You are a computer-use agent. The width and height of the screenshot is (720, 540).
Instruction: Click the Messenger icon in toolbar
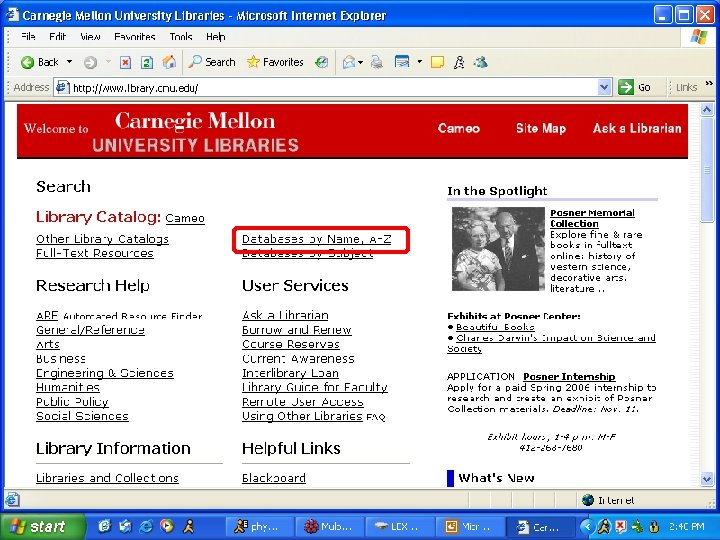(481, 62)
